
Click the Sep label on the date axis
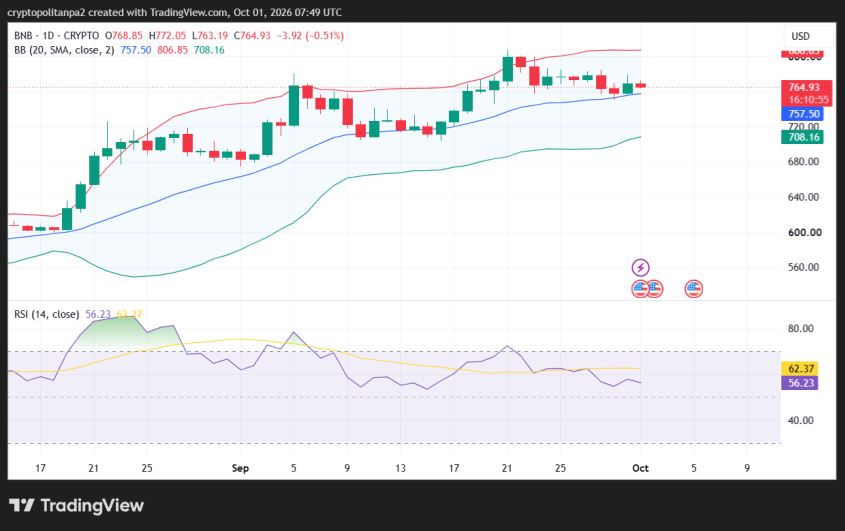pyautogui.click(x=240, y=468)
